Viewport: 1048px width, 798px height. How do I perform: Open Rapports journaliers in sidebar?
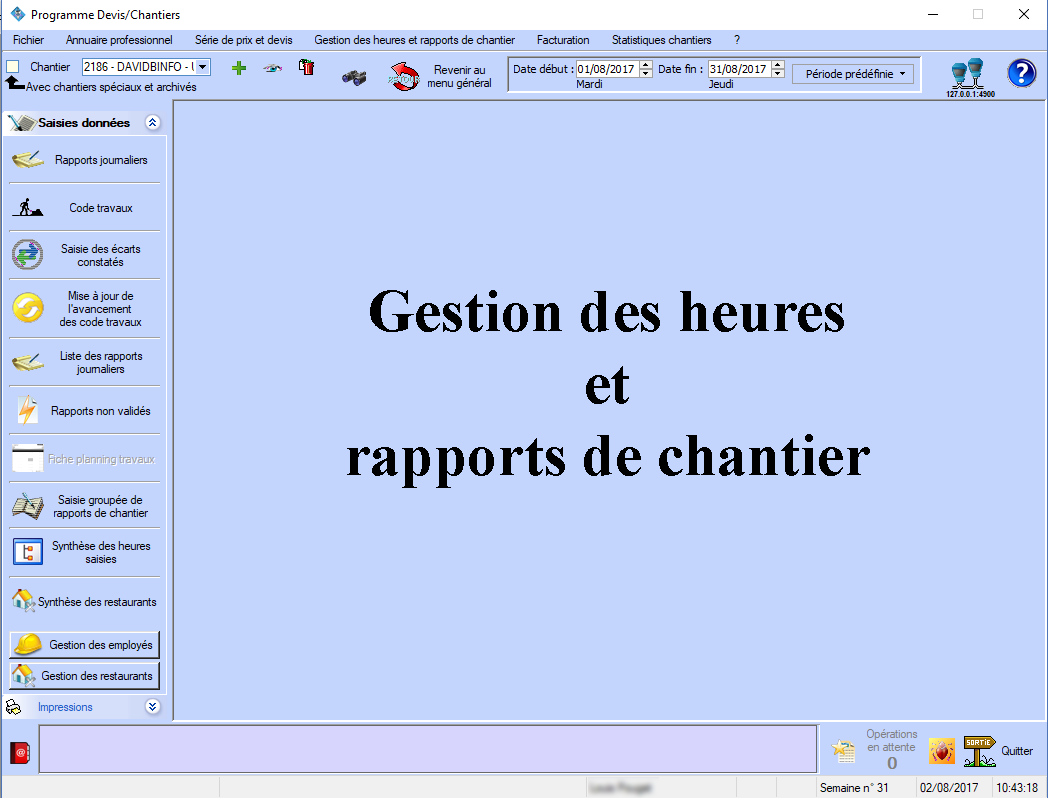(x=85, y=160)
